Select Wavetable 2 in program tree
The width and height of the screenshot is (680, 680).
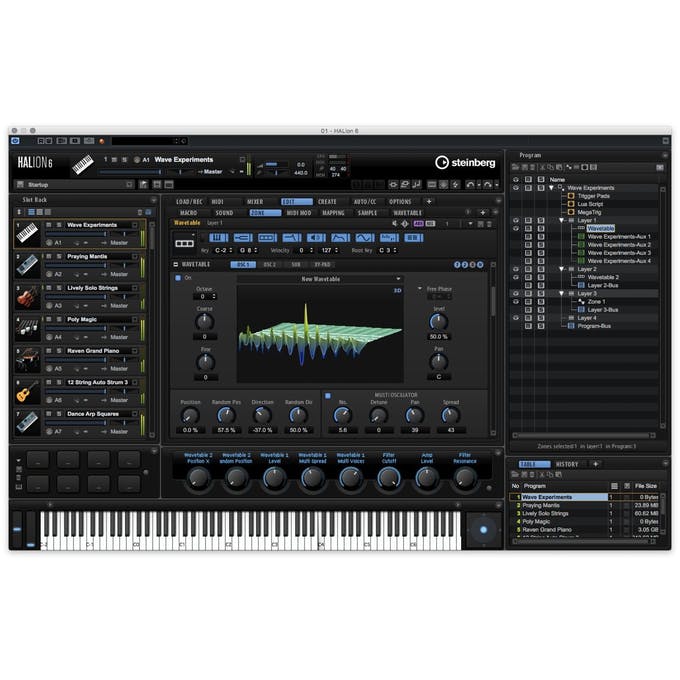pos(603,277)
